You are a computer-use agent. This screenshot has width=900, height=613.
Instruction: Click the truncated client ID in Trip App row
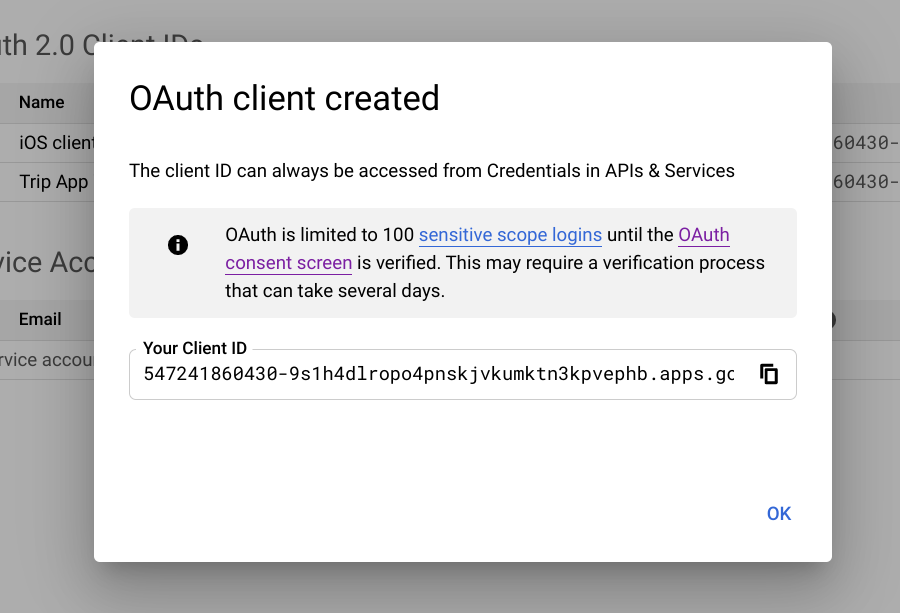(863, 182)
